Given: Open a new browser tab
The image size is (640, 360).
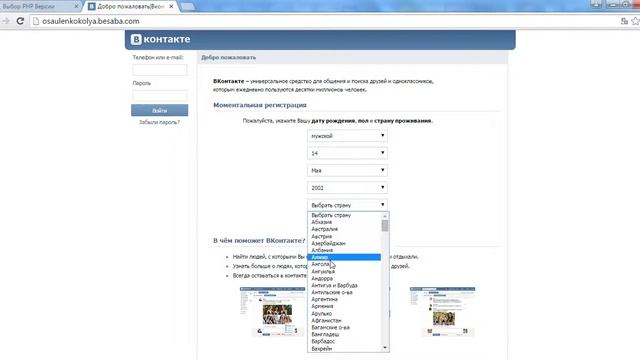Looking at the screenshot, I should (x=187, y=7).
